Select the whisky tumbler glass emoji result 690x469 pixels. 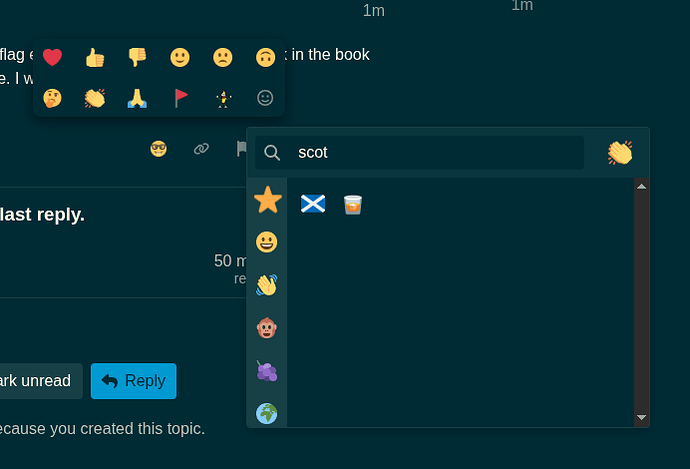[x=353, y=205]
